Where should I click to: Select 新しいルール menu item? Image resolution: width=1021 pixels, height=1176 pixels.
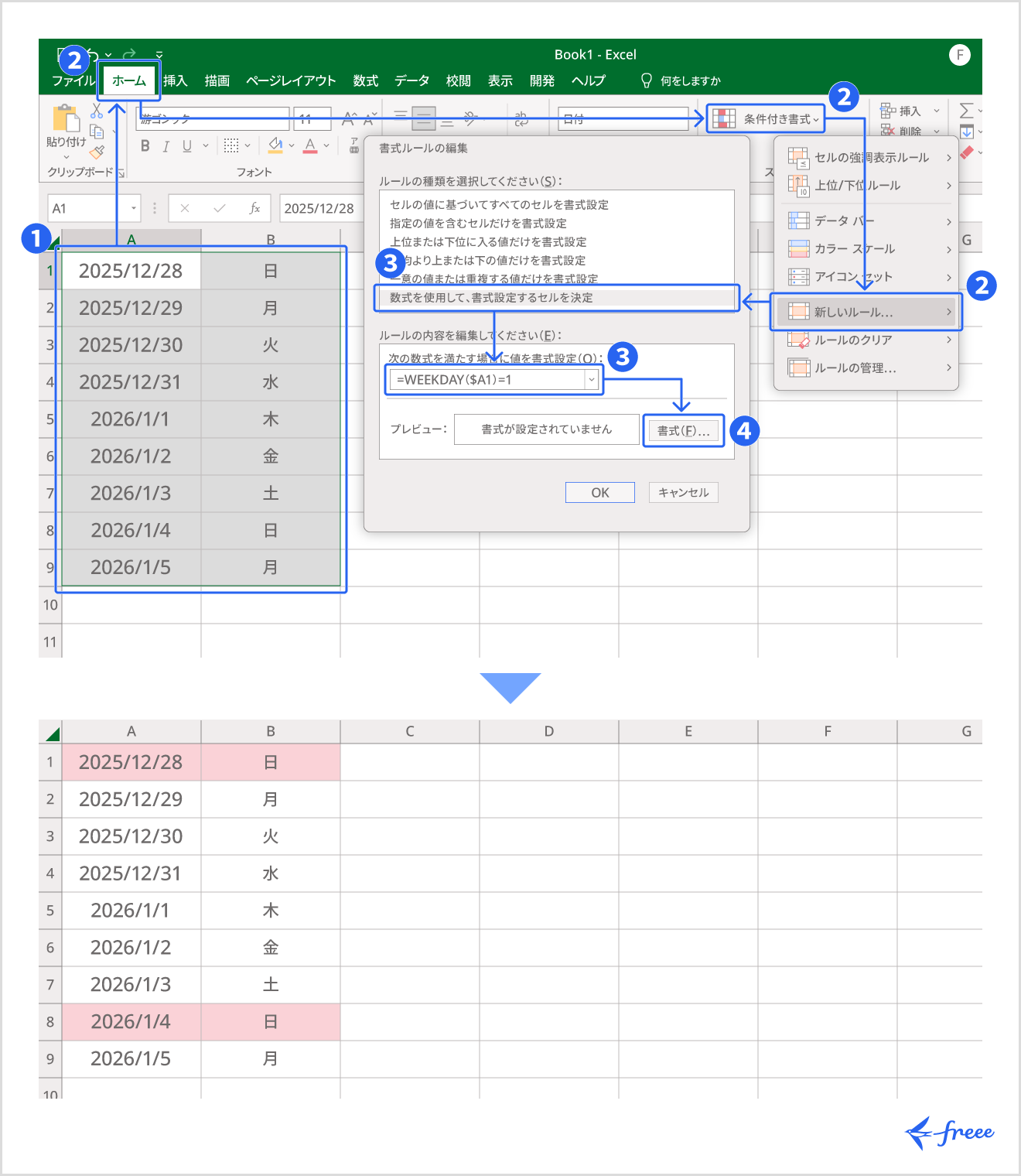pyautogui.click(x=866, y=312)
